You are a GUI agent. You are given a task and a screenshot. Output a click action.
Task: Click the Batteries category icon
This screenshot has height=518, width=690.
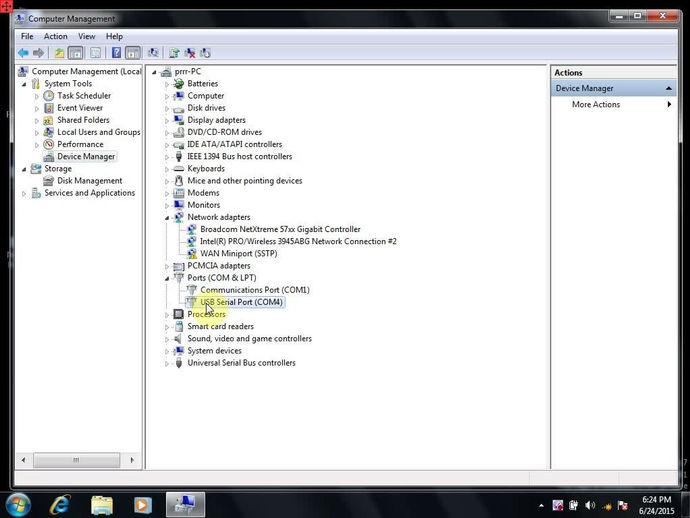point(178,84)
